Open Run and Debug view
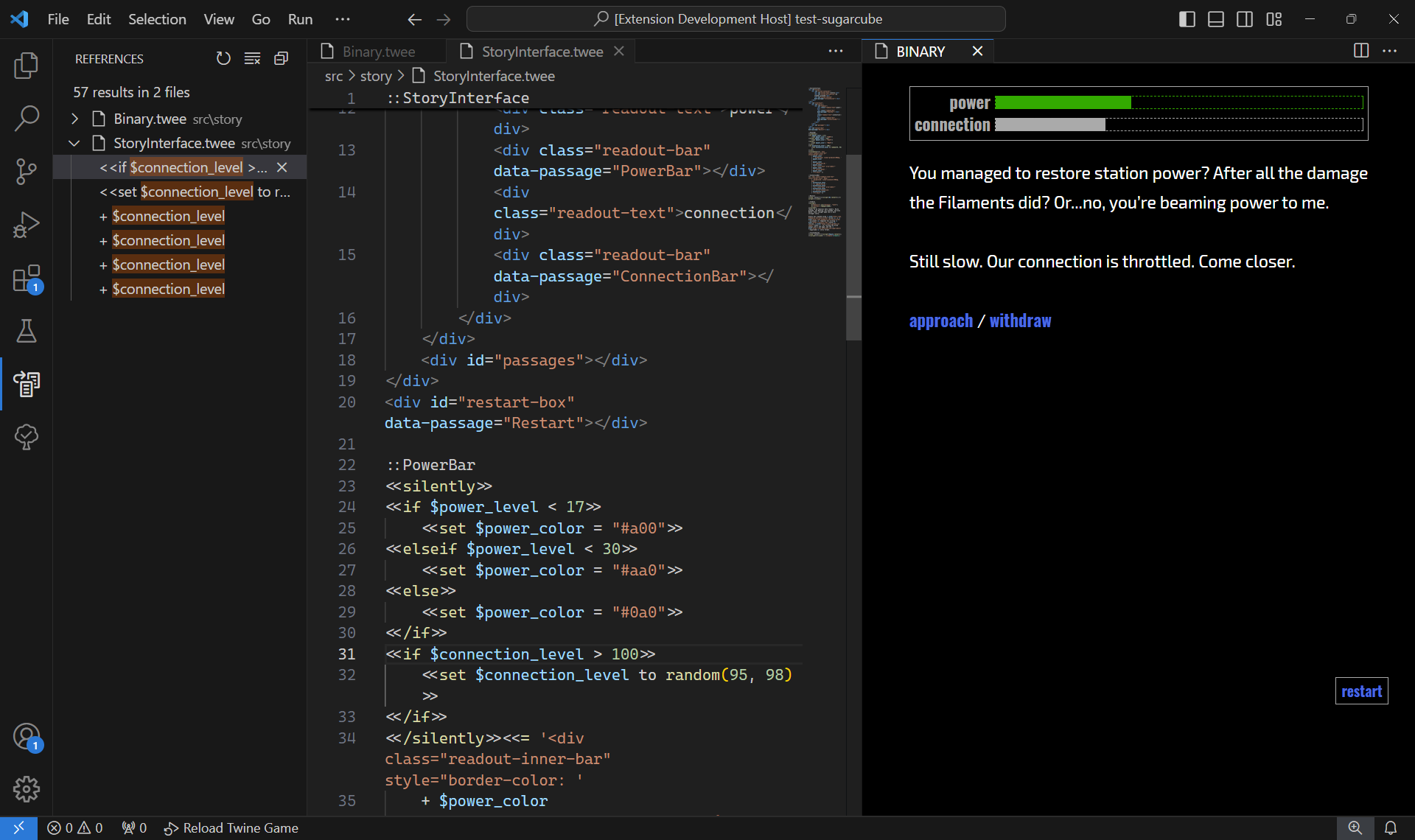The width and height of the screenshot is (1415, 840). point(26,224)
